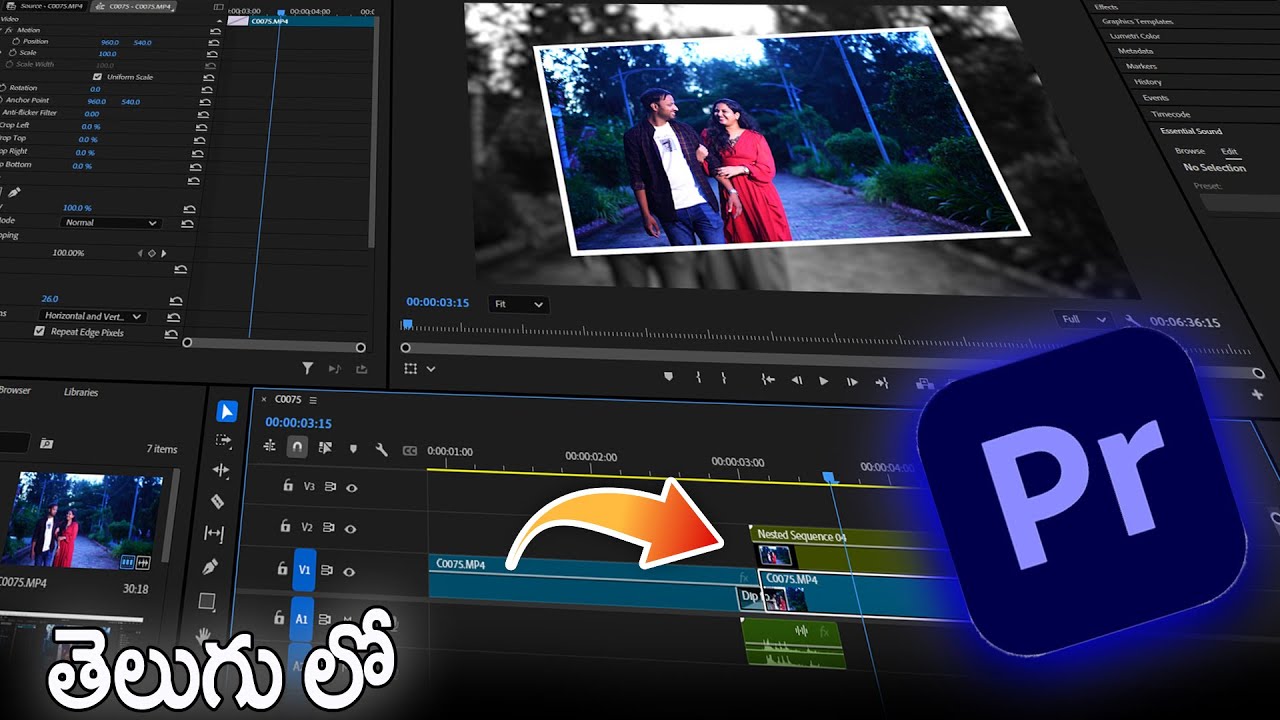Expand the safe margins overlay dropdown arrow
Viewport: 1280px width, 720px height.
431,369
